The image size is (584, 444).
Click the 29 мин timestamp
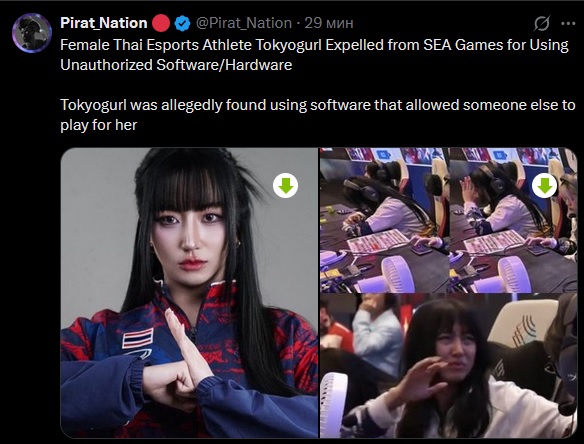(x=329, y=23)
